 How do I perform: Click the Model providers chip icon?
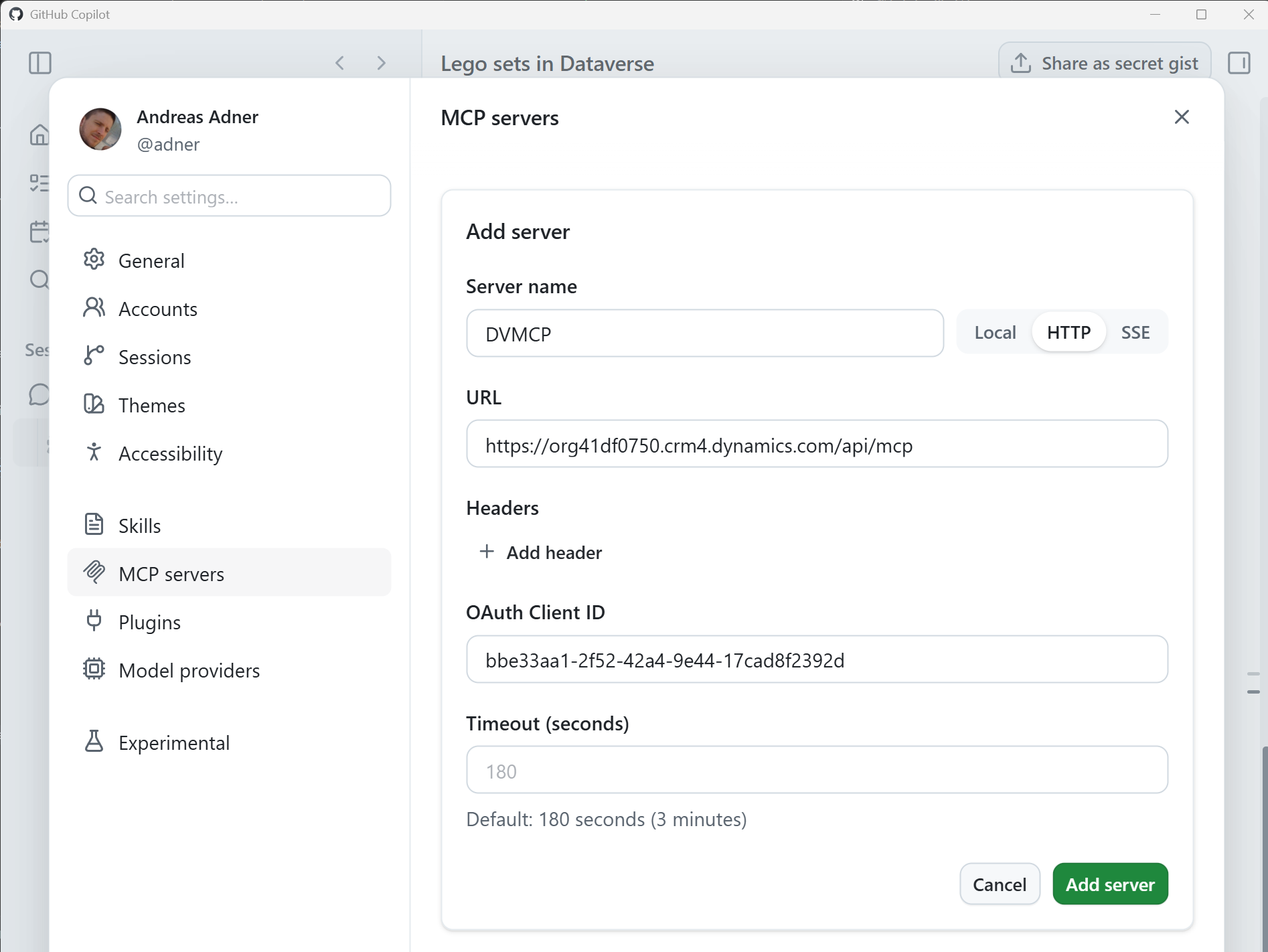tap(94, 669)
